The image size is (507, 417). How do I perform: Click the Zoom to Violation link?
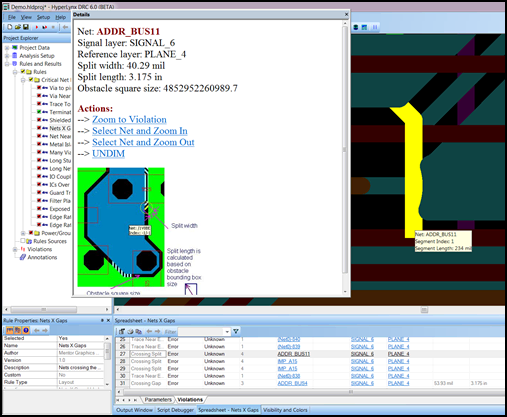[129, 119]
